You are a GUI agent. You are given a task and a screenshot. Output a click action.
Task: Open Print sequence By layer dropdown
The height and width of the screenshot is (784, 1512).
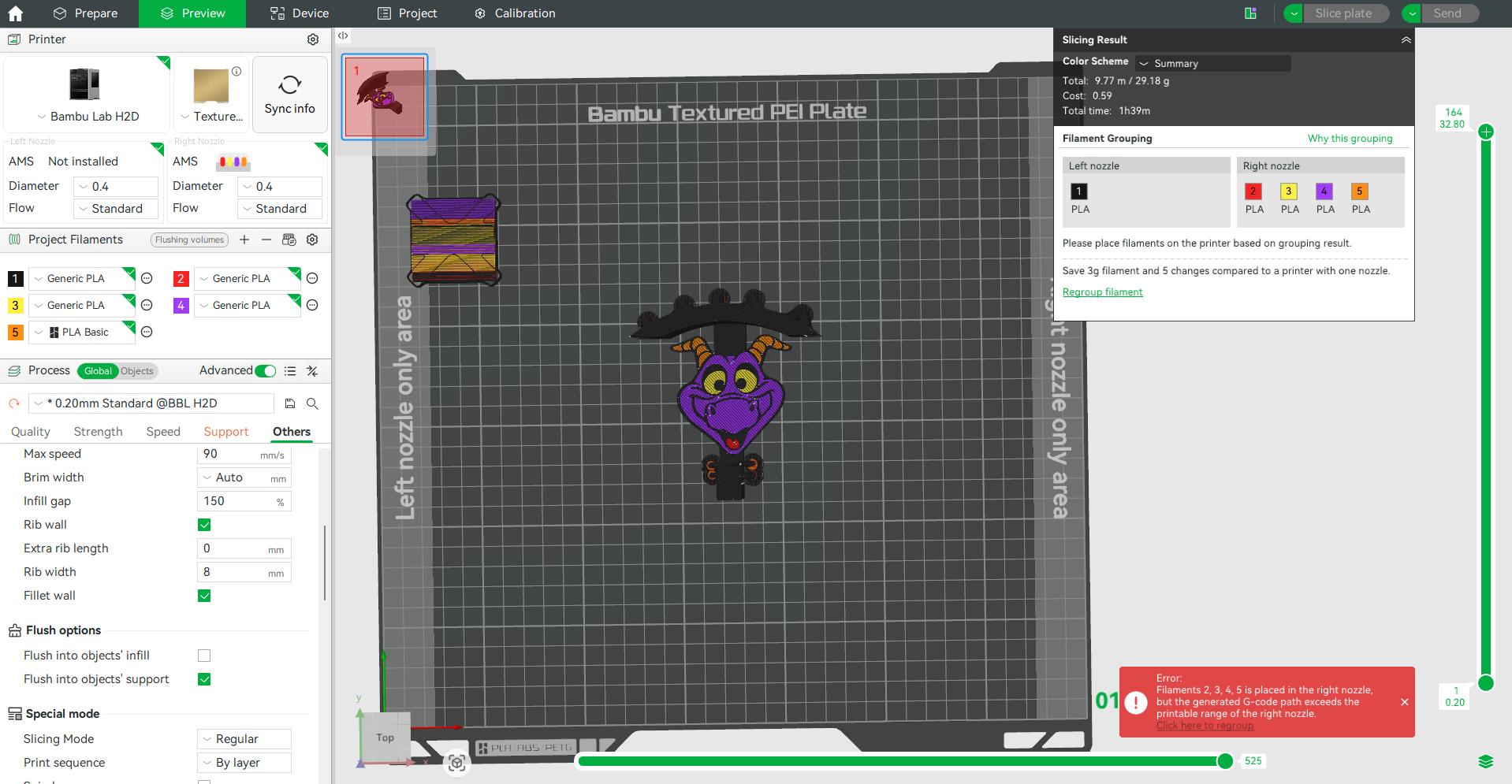click(244, 763)
